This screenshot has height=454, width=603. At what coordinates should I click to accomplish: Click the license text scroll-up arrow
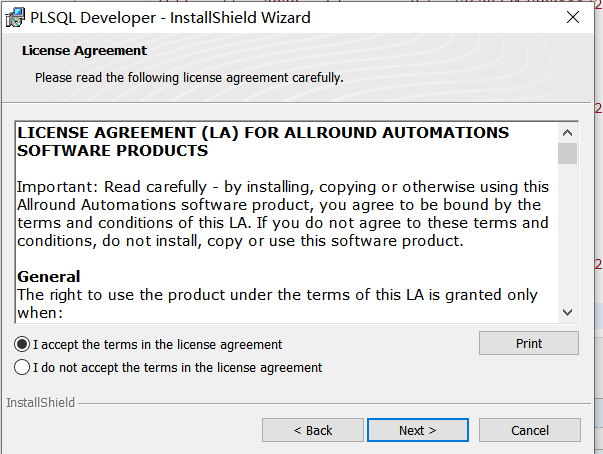567,133
